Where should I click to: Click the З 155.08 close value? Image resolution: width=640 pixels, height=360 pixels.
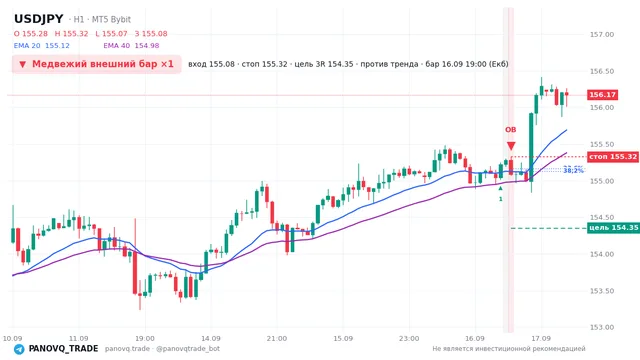[x=151, y=34]
